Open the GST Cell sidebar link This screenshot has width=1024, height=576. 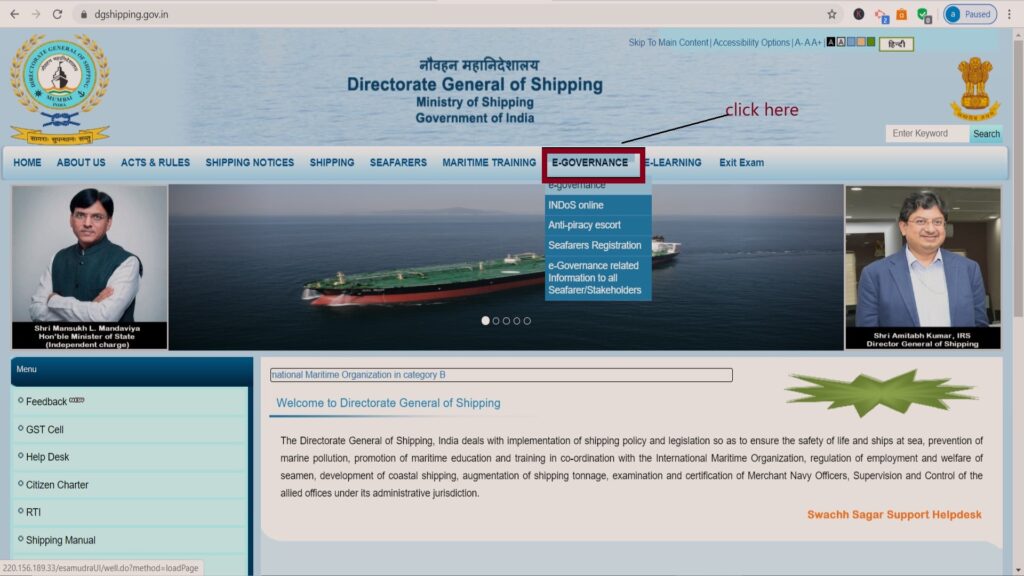tap(44, 430)
